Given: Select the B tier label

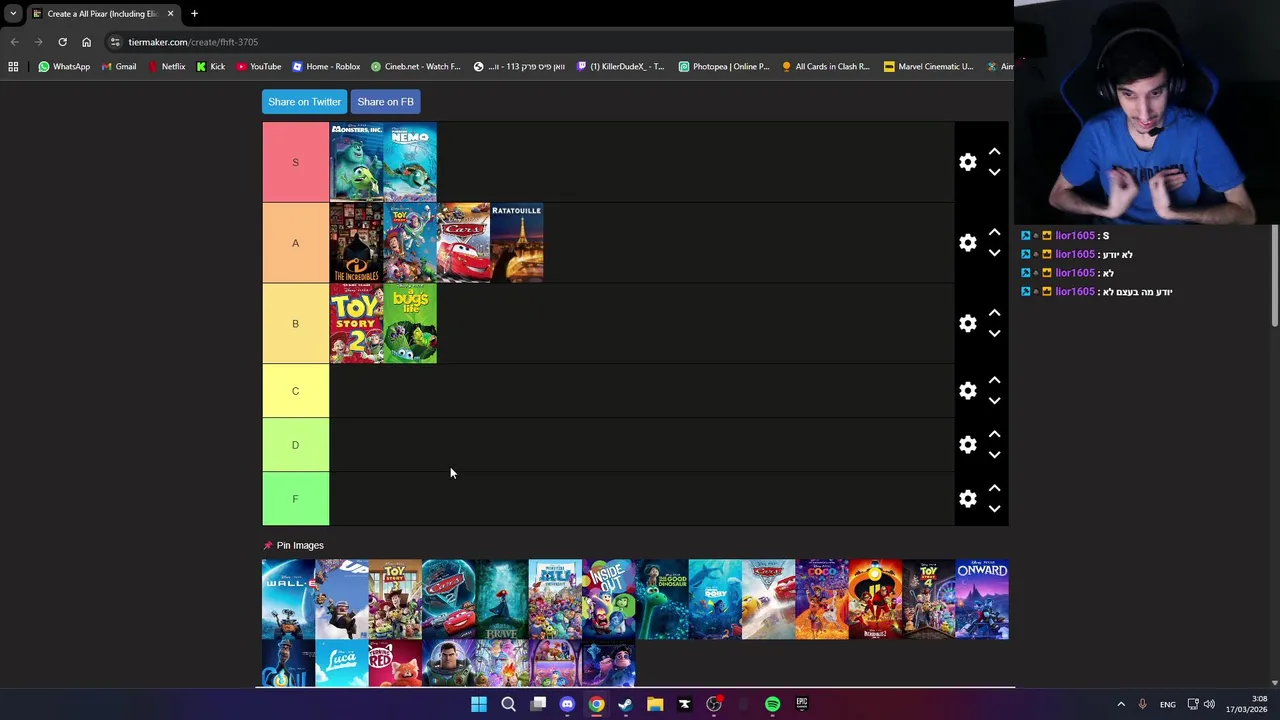Looking at the screenshot, I should [295, 324].
